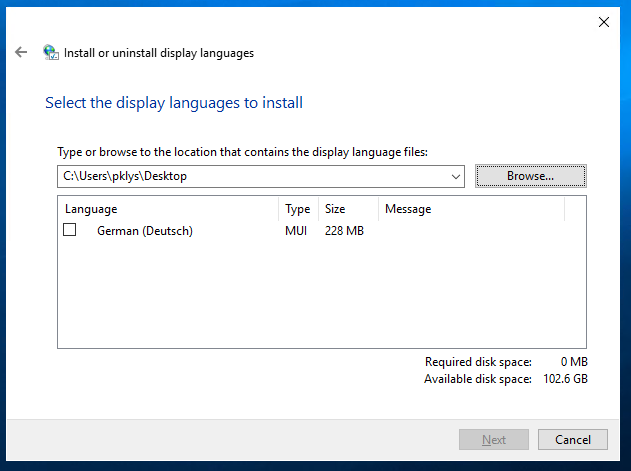Close the display languages window

[603, 21]
